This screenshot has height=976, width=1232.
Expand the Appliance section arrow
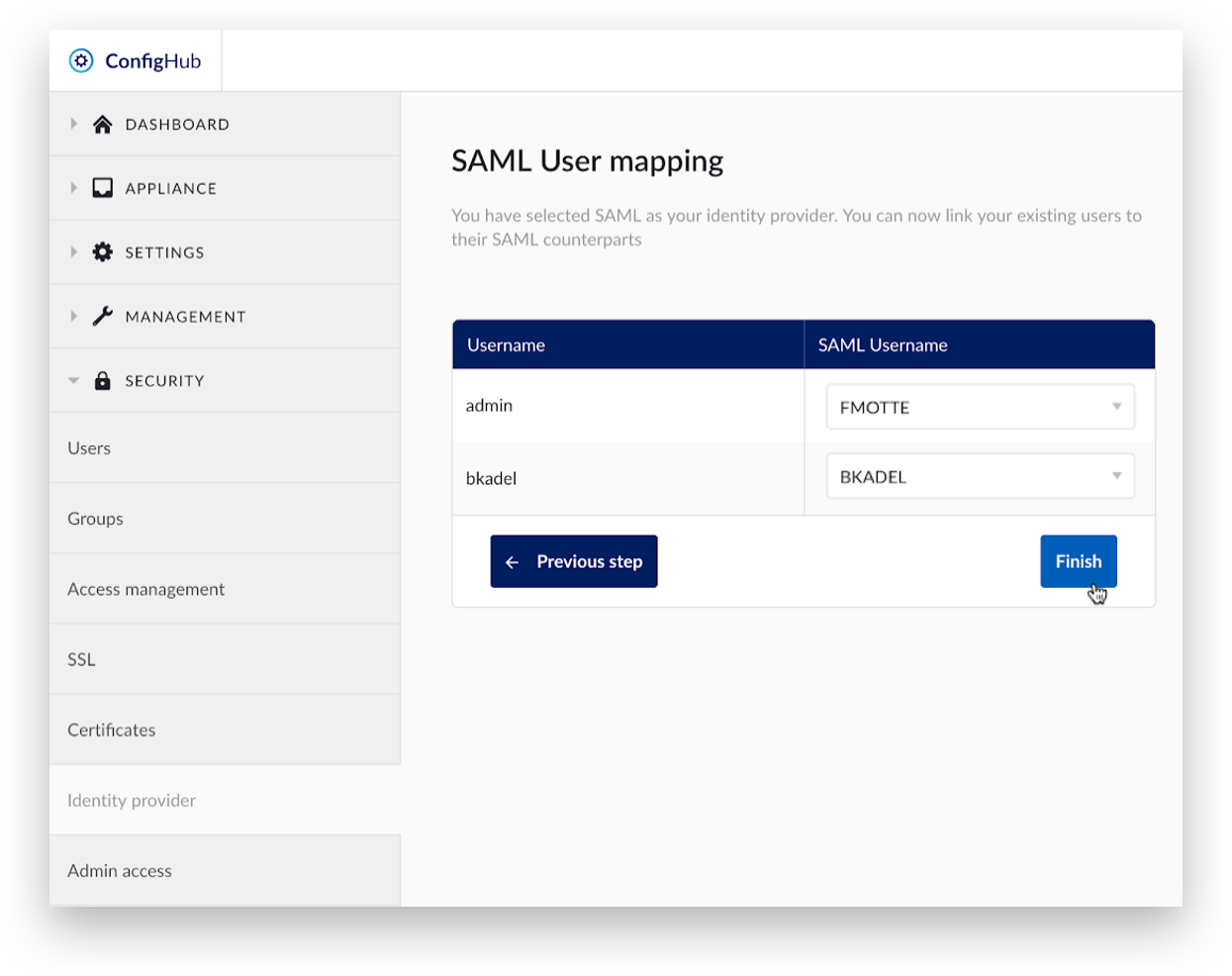click(73, 188)
